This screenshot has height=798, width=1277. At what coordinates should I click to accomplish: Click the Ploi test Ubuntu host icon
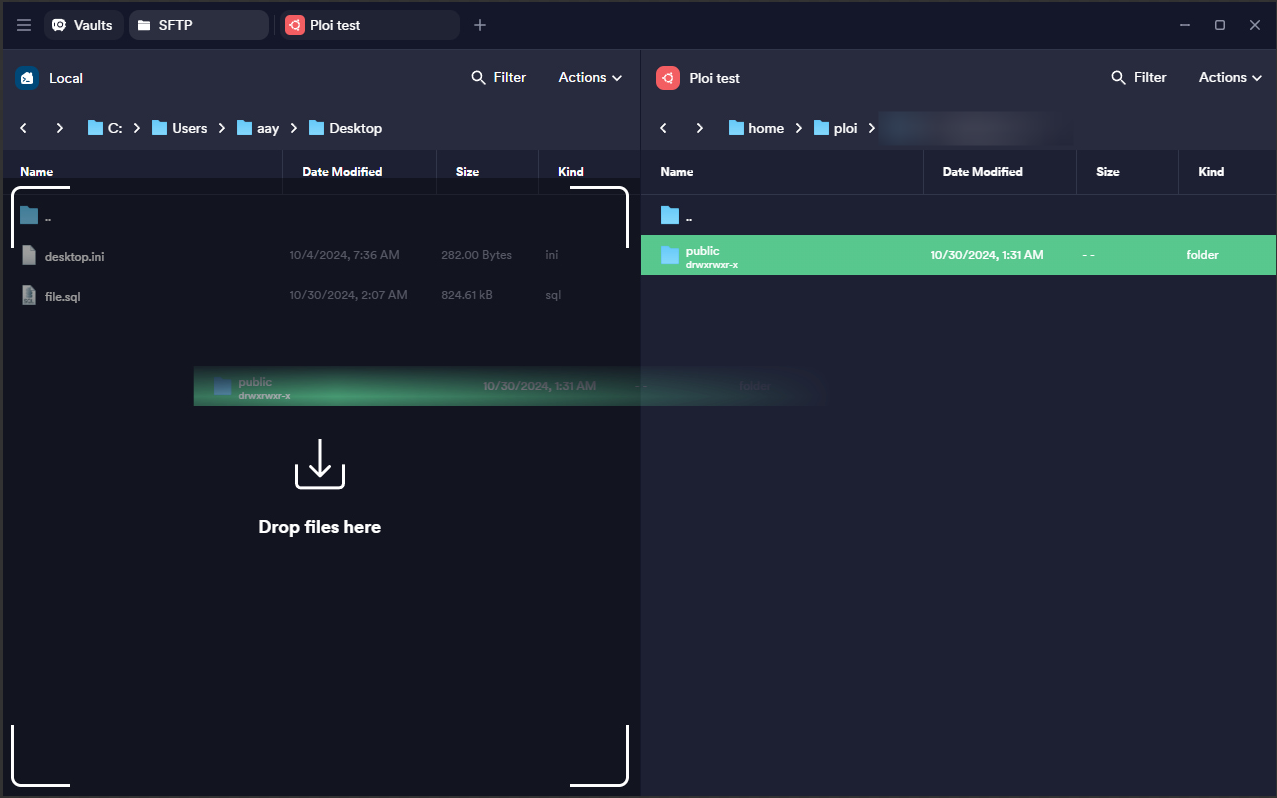668,78
